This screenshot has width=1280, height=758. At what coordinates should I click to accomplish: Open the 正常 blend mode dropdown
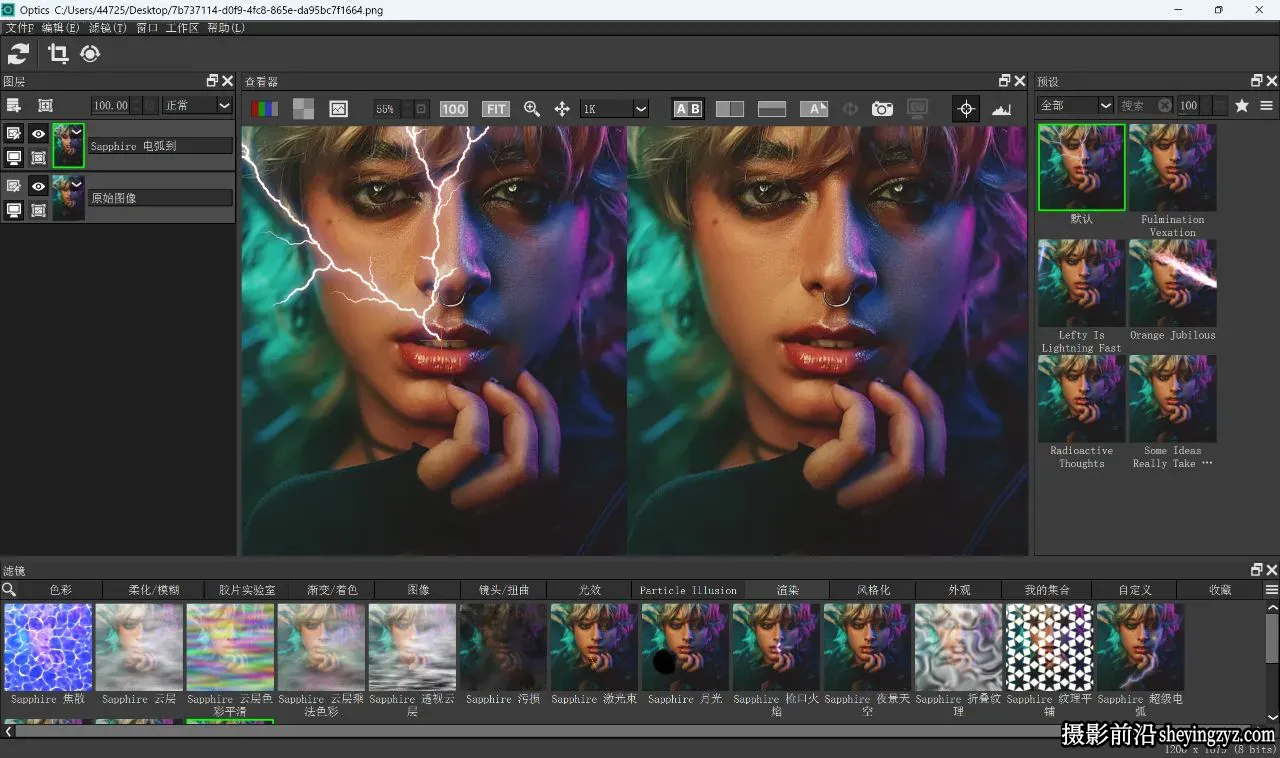[x=197, y=105]
